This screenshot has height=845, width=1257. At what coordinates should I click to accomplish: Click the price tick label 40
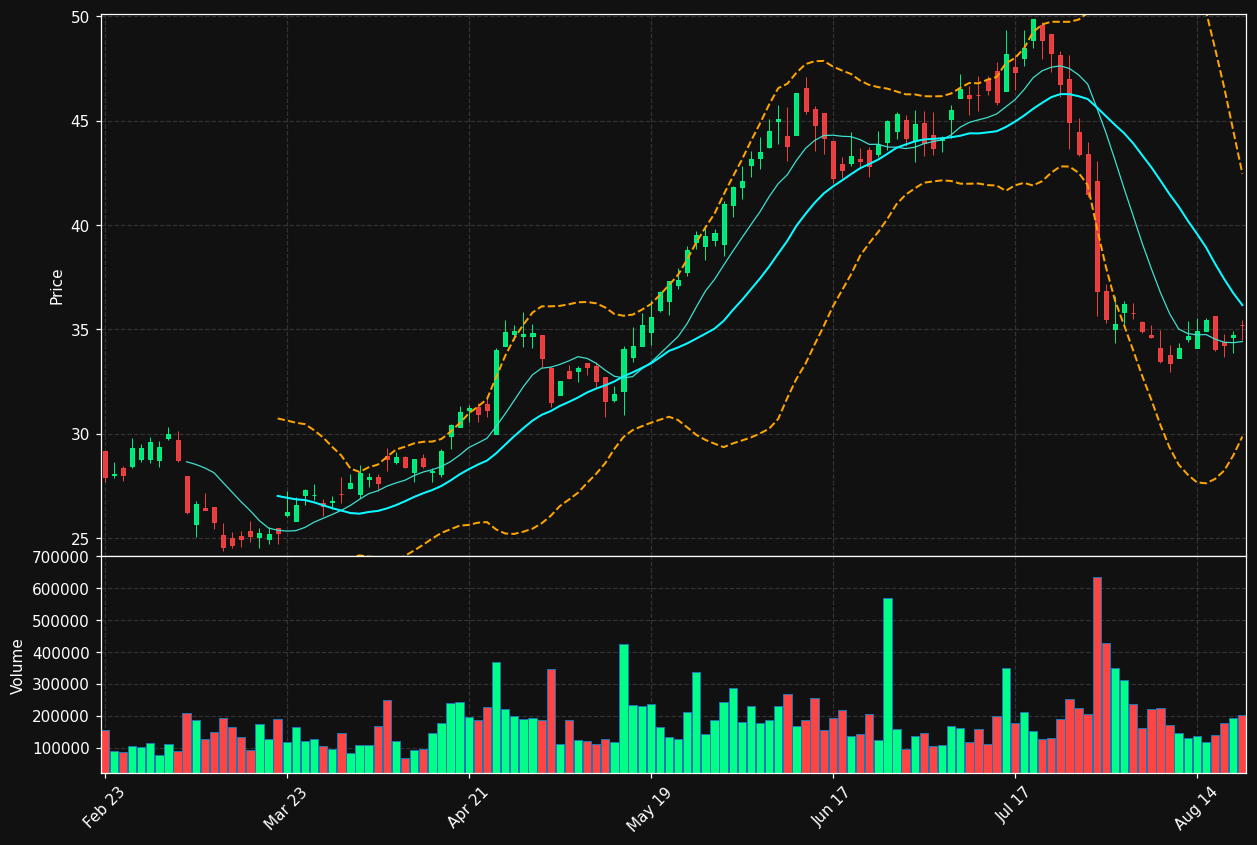pyautogui.click(x=80, y=226)
